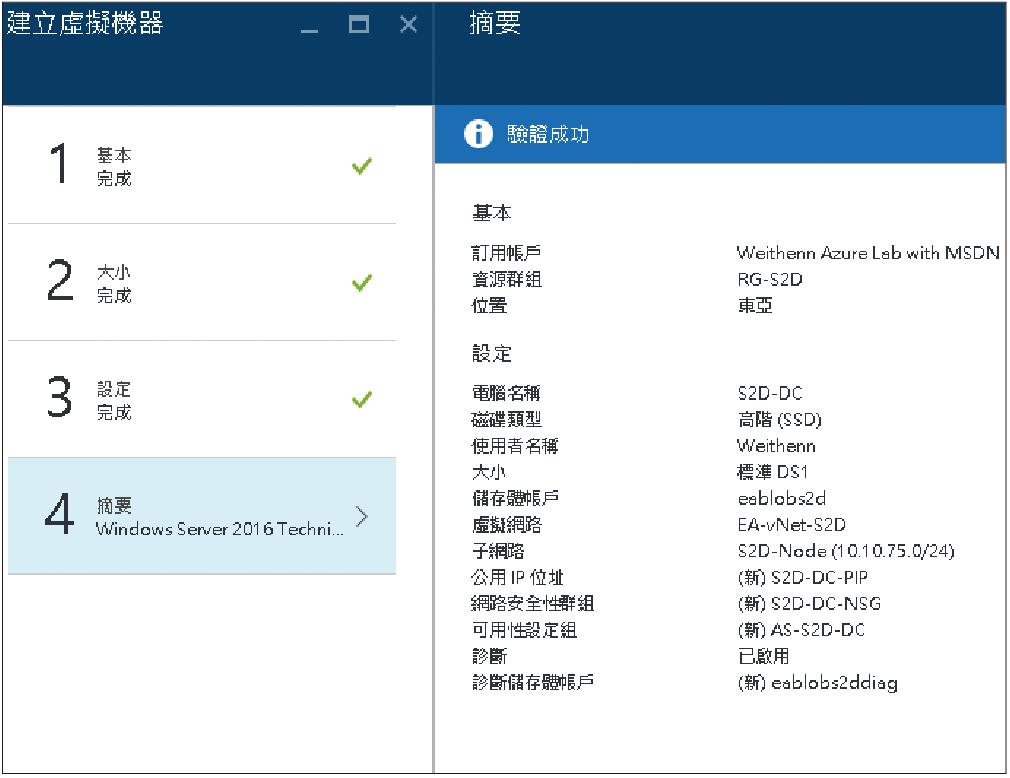This screenshot has width=1010, height=778.
Task: Click the 診斷儲存體帳戶 label
Action: point(532,683)
